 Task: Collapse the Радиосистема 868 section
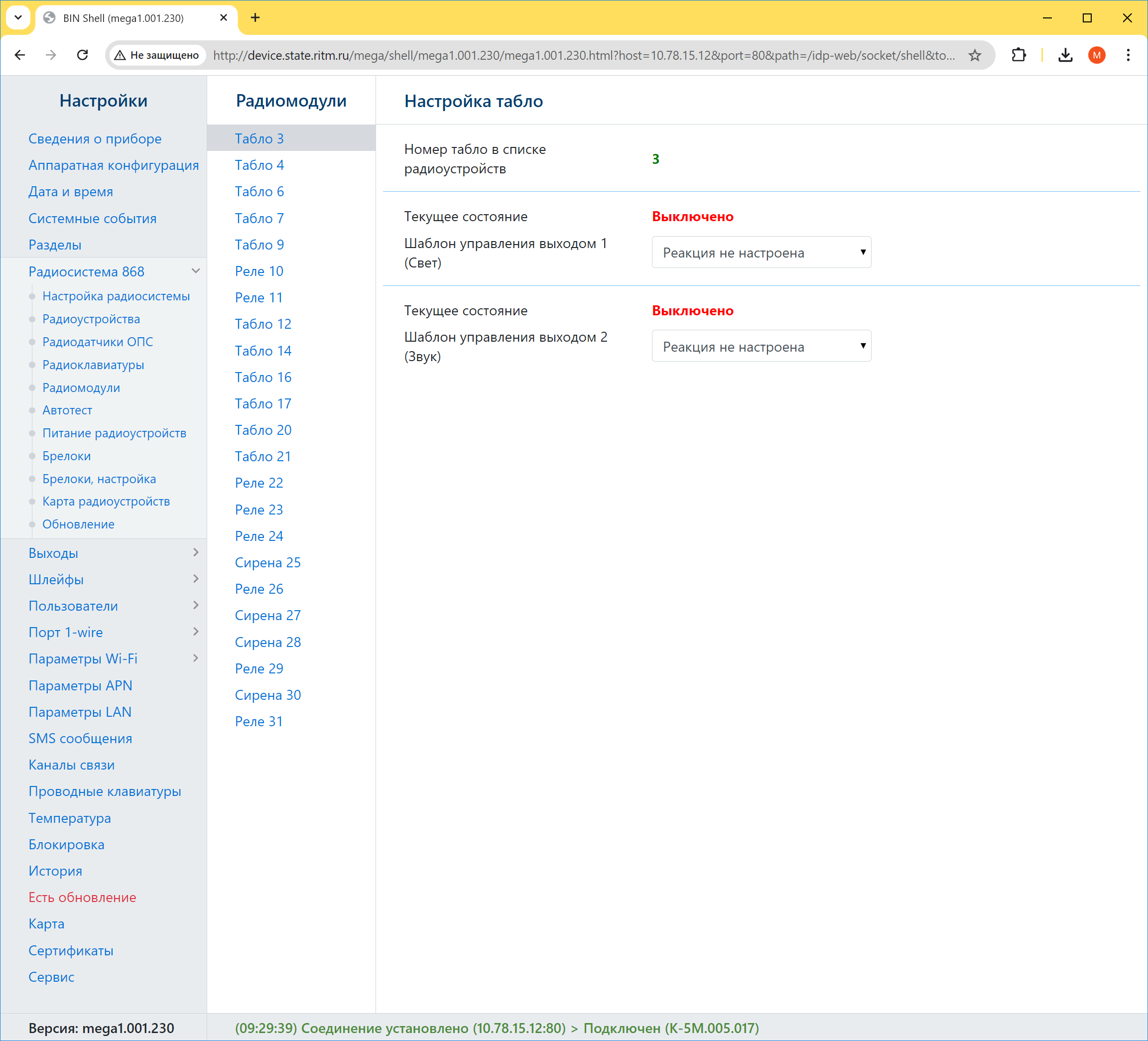pyautogui.click(x=196, y=271)
